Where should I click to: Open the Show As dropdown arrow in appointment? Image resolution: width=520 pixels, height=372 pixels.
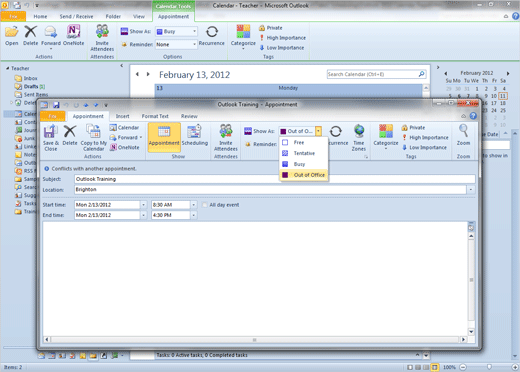(x=318, y=131)
